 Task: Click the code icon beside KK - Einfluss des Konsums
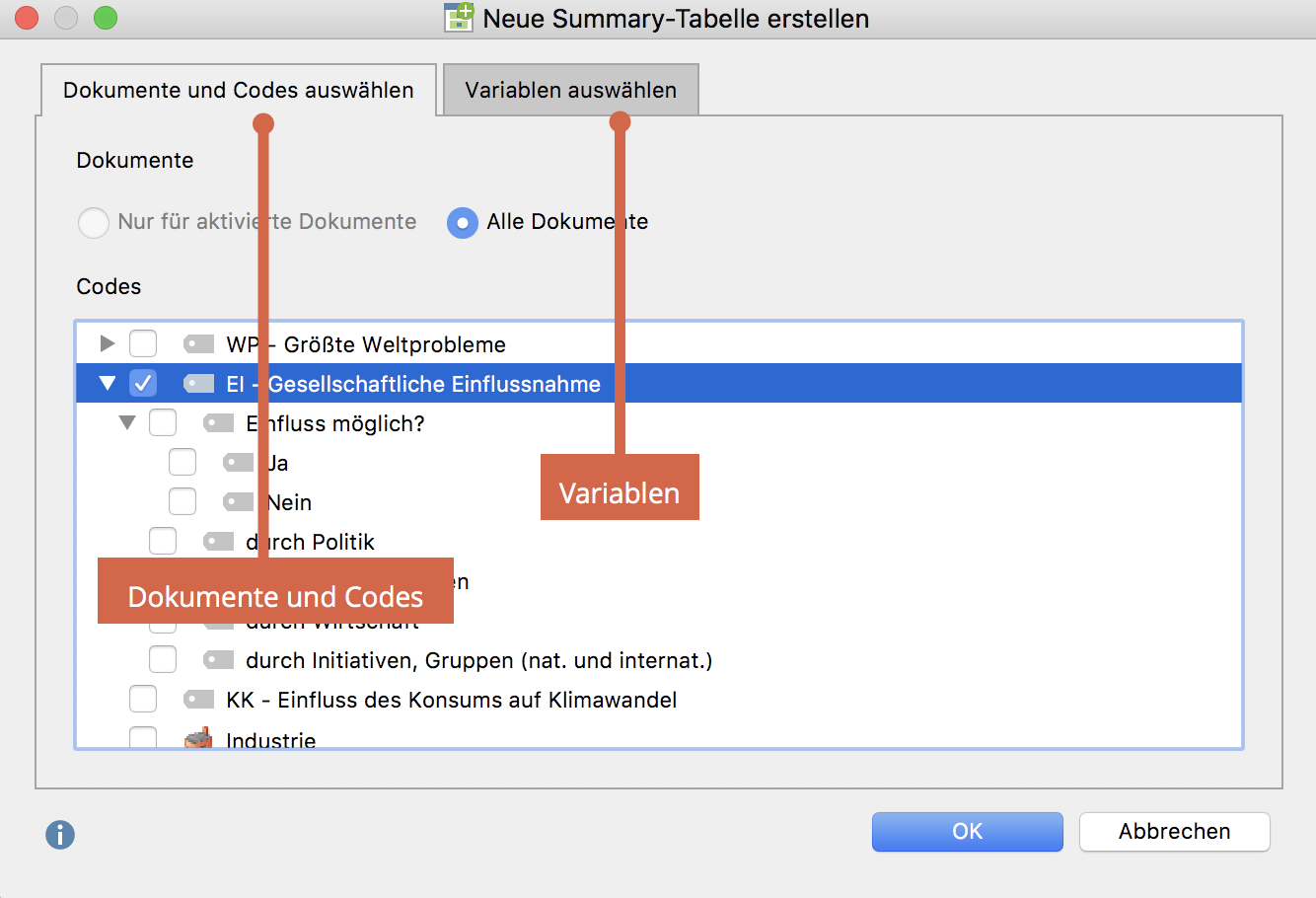[199, 700]
